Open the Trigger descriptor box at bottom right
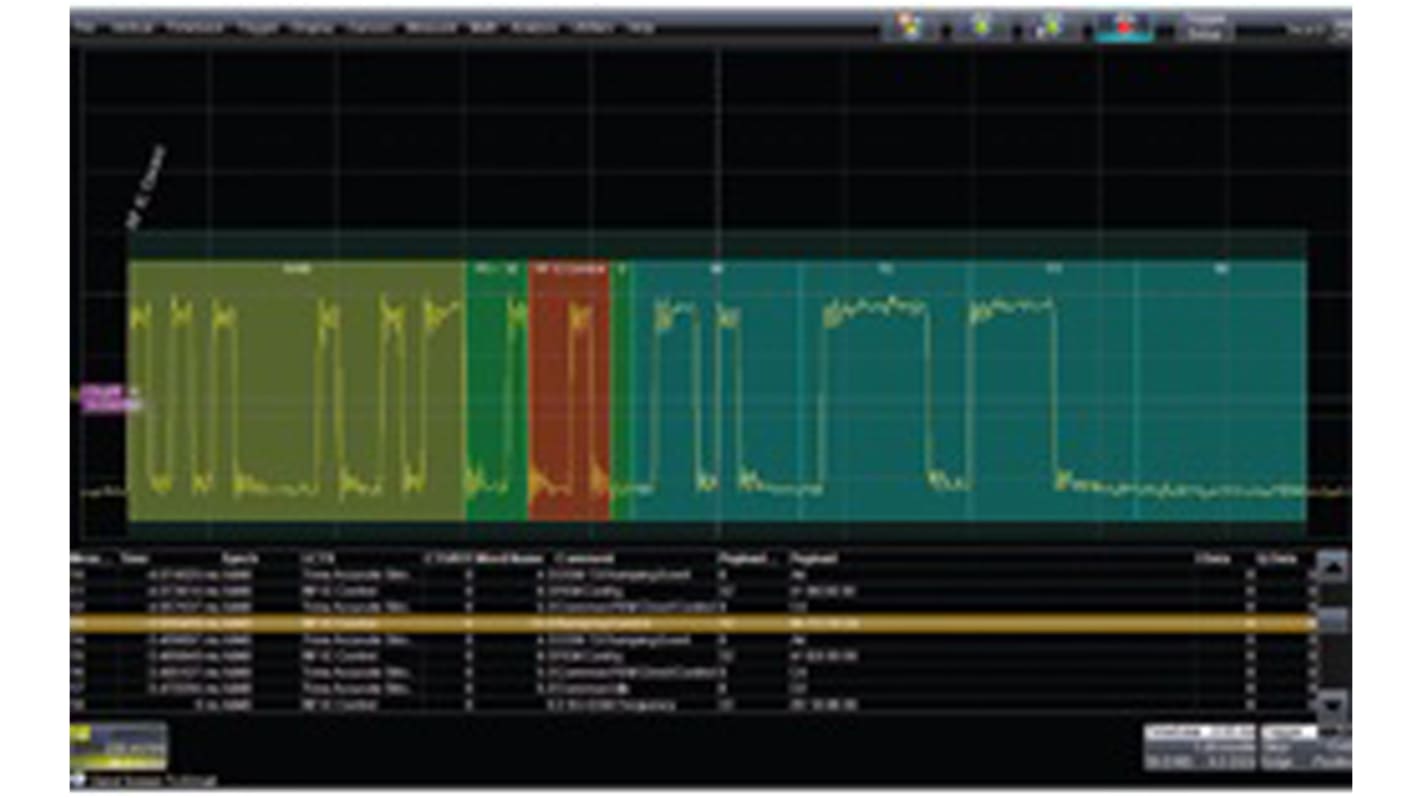Viewport: 1420px width, 798px height. pyautogui.click(x=1305, y=747)
